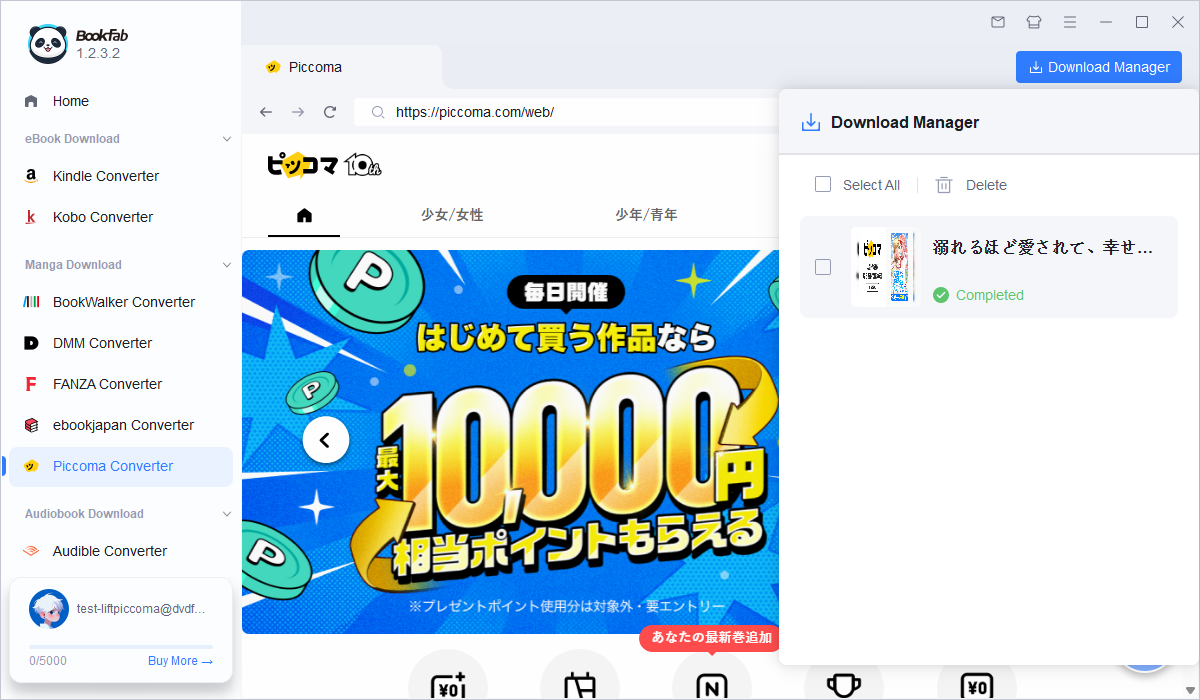1200x700 pixels.
Task: Click the Download Manager panel header icon
Action: (811, 122)
